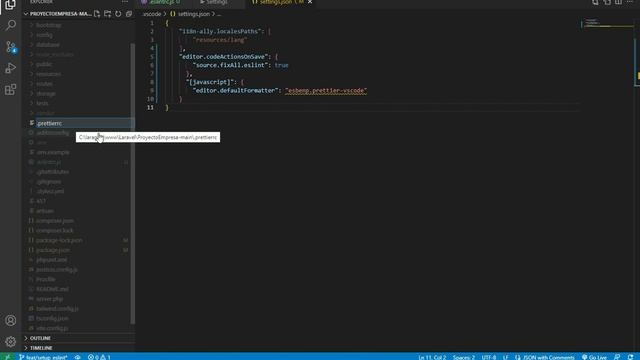Click the Refresh Explorer icon
The image size is (640, 360).
click(118, 14)
